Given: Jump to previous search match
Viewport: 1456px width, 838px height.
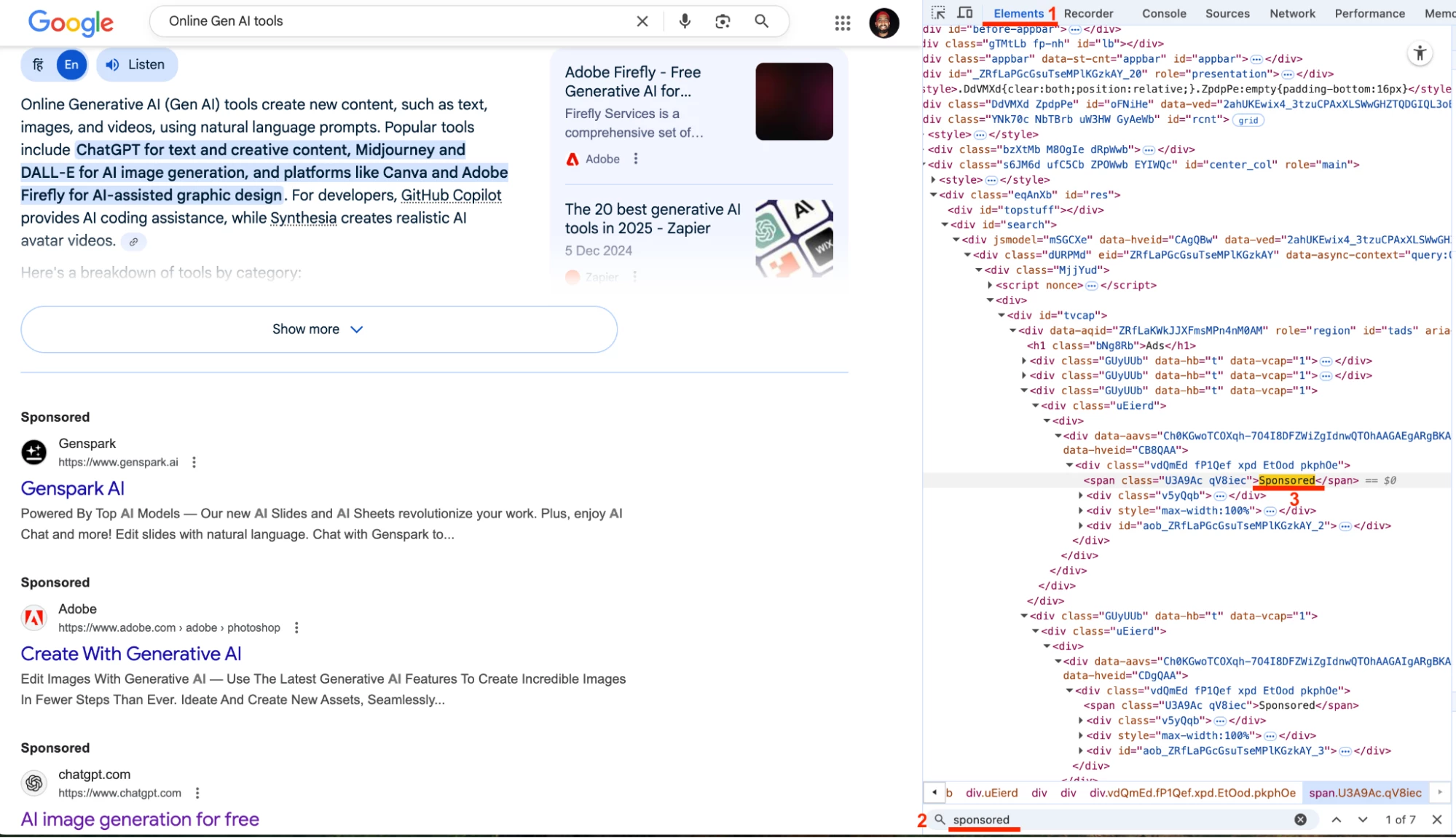Looking at the screenshot, I should [1337, 820].
